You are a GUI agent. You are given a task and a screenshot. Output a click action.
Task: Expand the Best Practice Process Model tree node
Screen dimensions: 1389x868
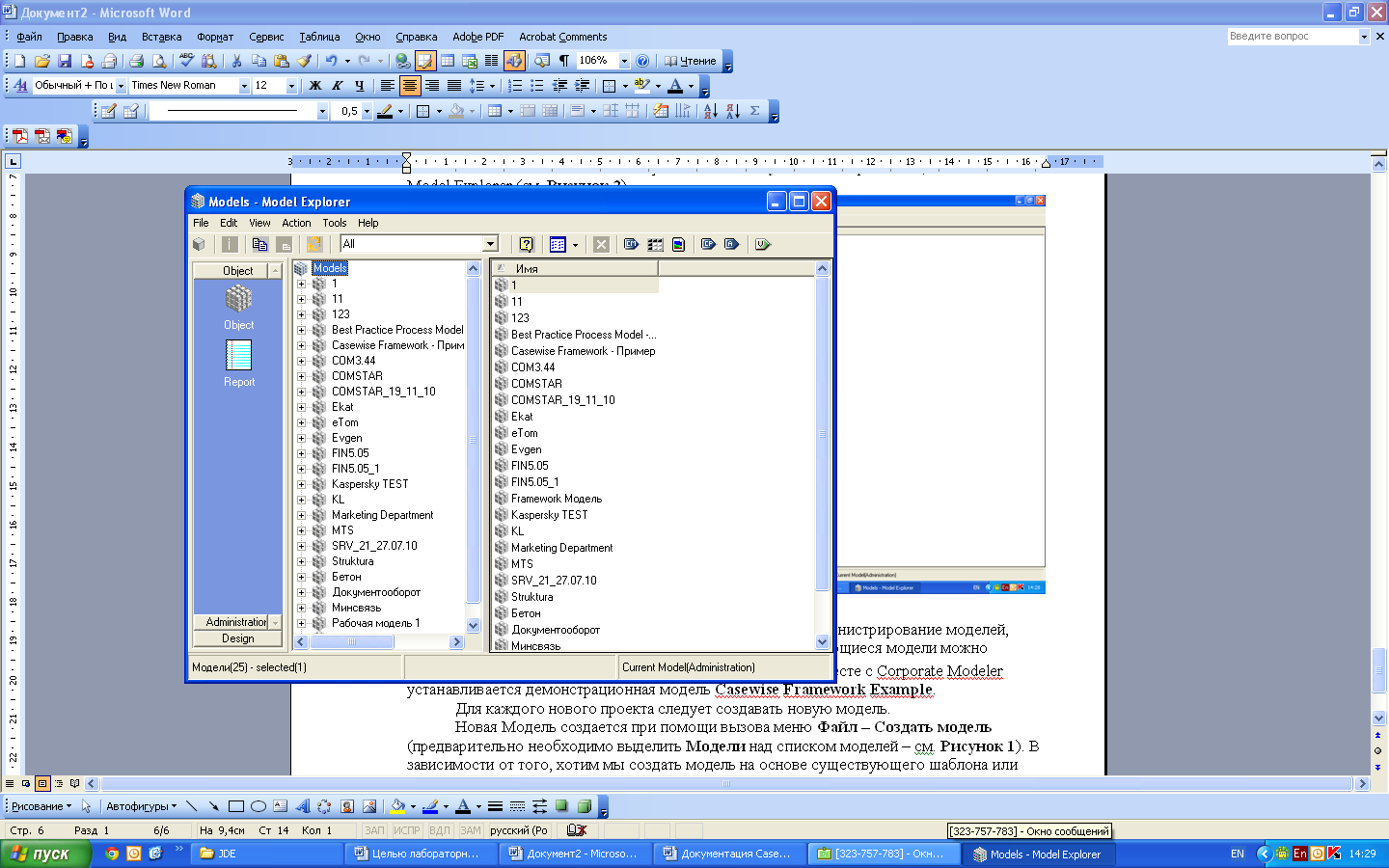pyautogui.click(x=301, y=330)
